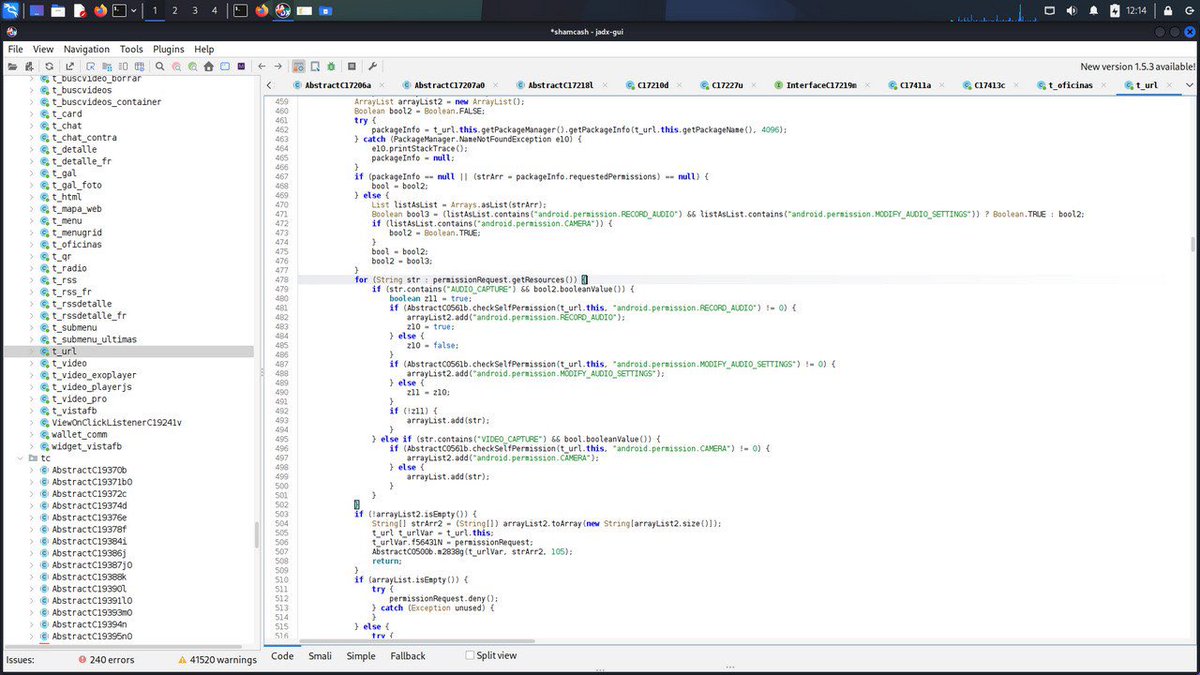
Task: Open the Plugins menu
Action: [x=169, y=49]
